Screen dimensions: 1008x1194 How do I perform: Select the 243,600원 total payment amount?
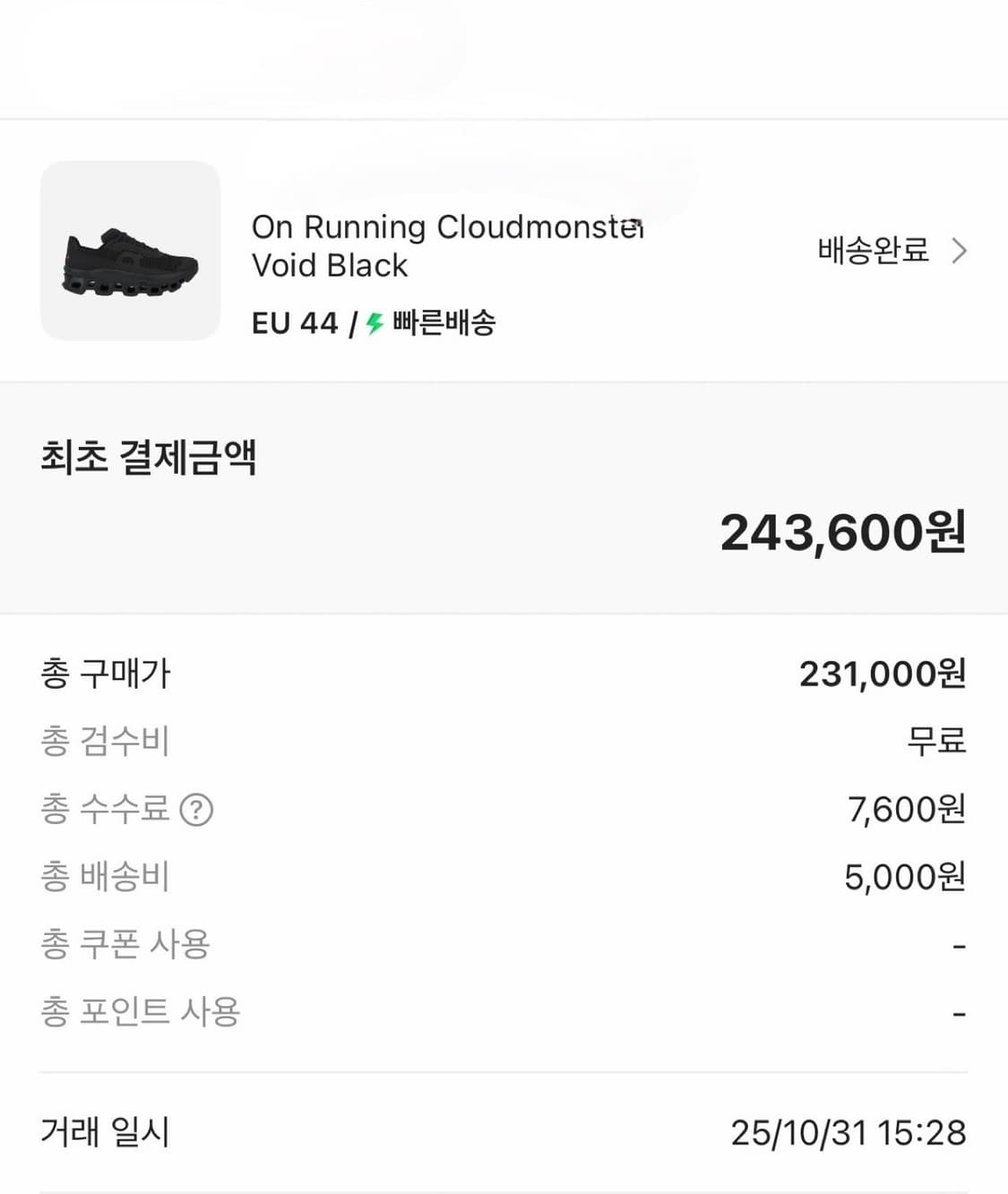point(842,532)
